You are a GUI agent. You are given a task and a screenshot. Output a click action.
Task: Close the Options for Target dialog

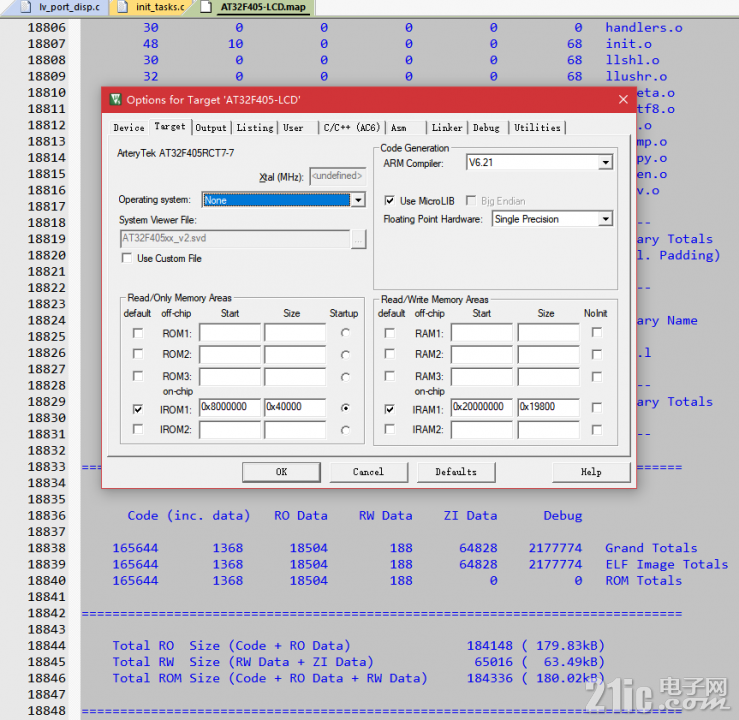point(623,99)
